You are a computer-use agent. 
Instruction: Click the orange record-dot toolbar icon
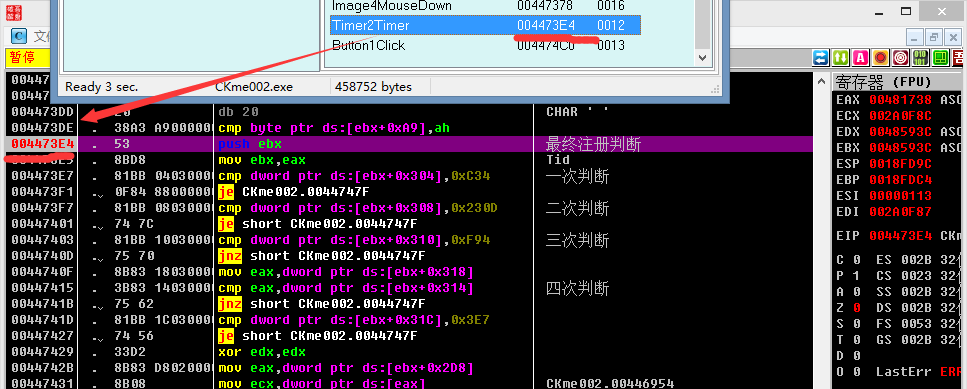[880, 58]
